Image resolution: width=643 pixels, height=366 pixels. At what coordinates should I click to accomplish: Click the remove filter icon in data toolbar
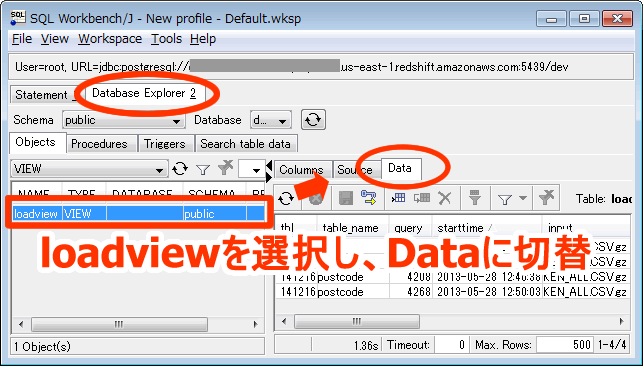click(546, 198)
